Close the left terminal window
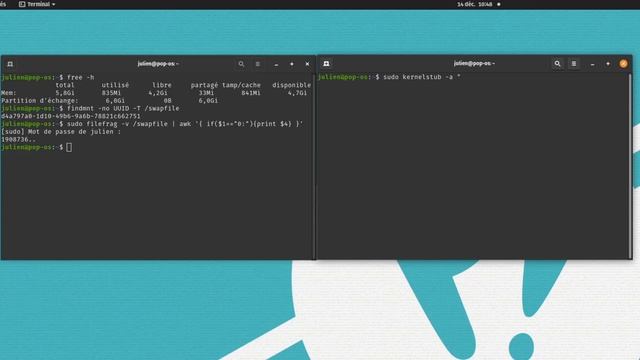This screenshot has width=640, height=360. click(307, 64)
